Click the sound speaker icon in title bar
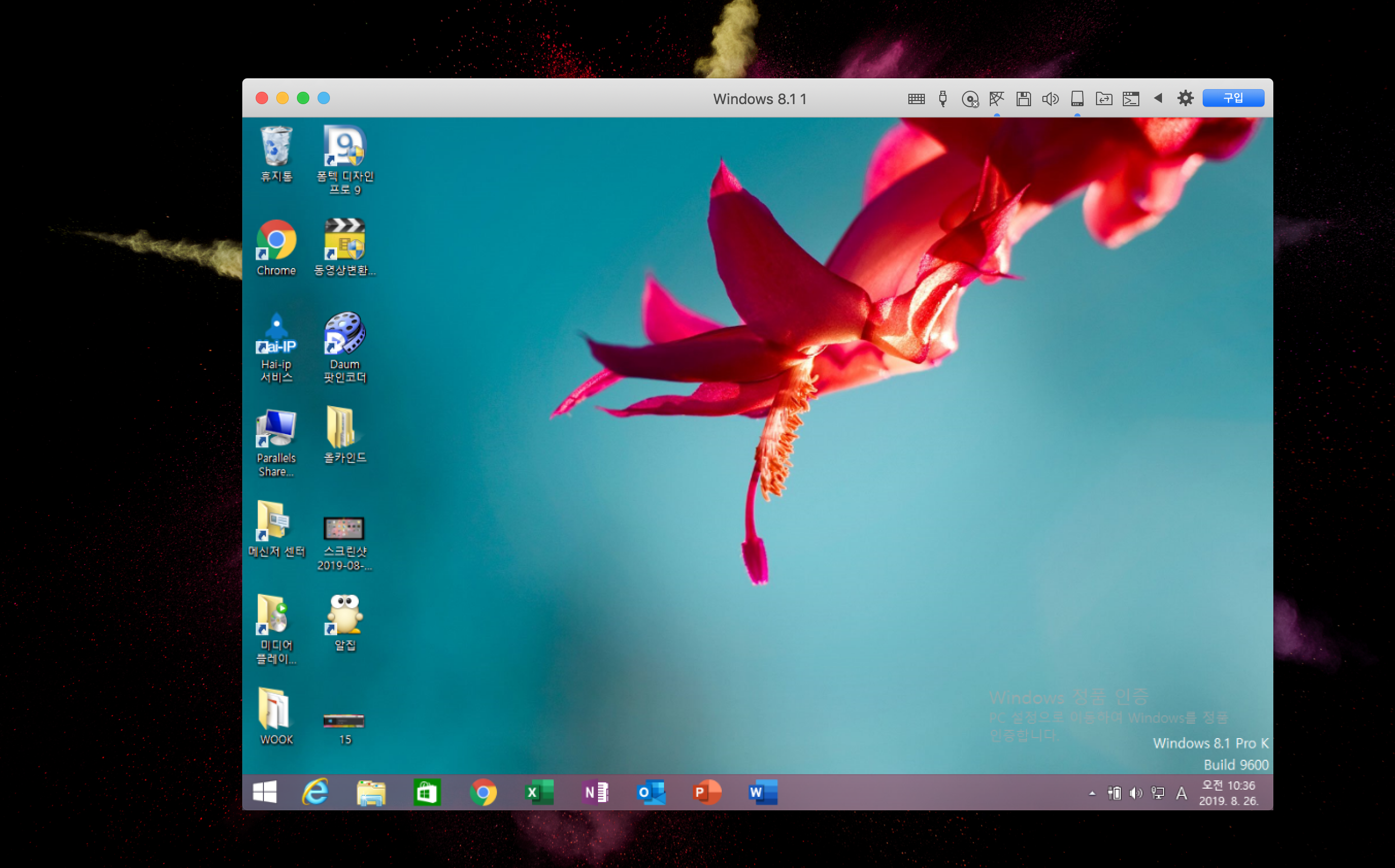 [x=1050, y=99]
